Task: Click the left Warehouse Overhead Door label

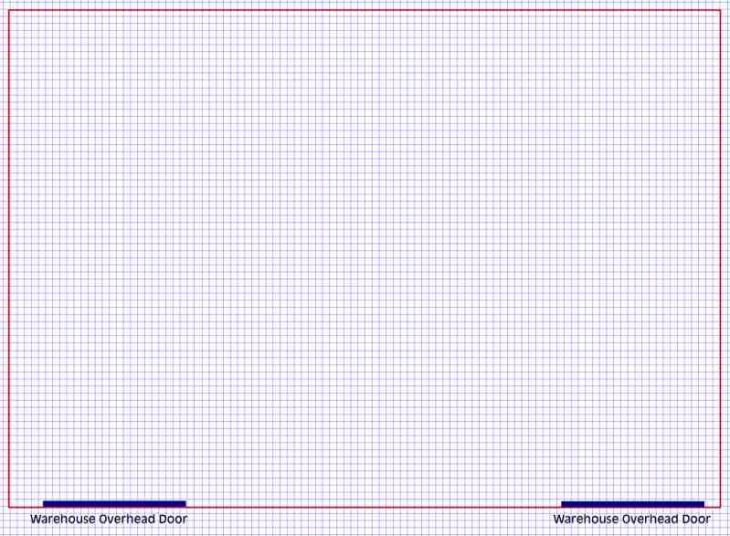Action: pyautogui.click(x=108, y=519)
